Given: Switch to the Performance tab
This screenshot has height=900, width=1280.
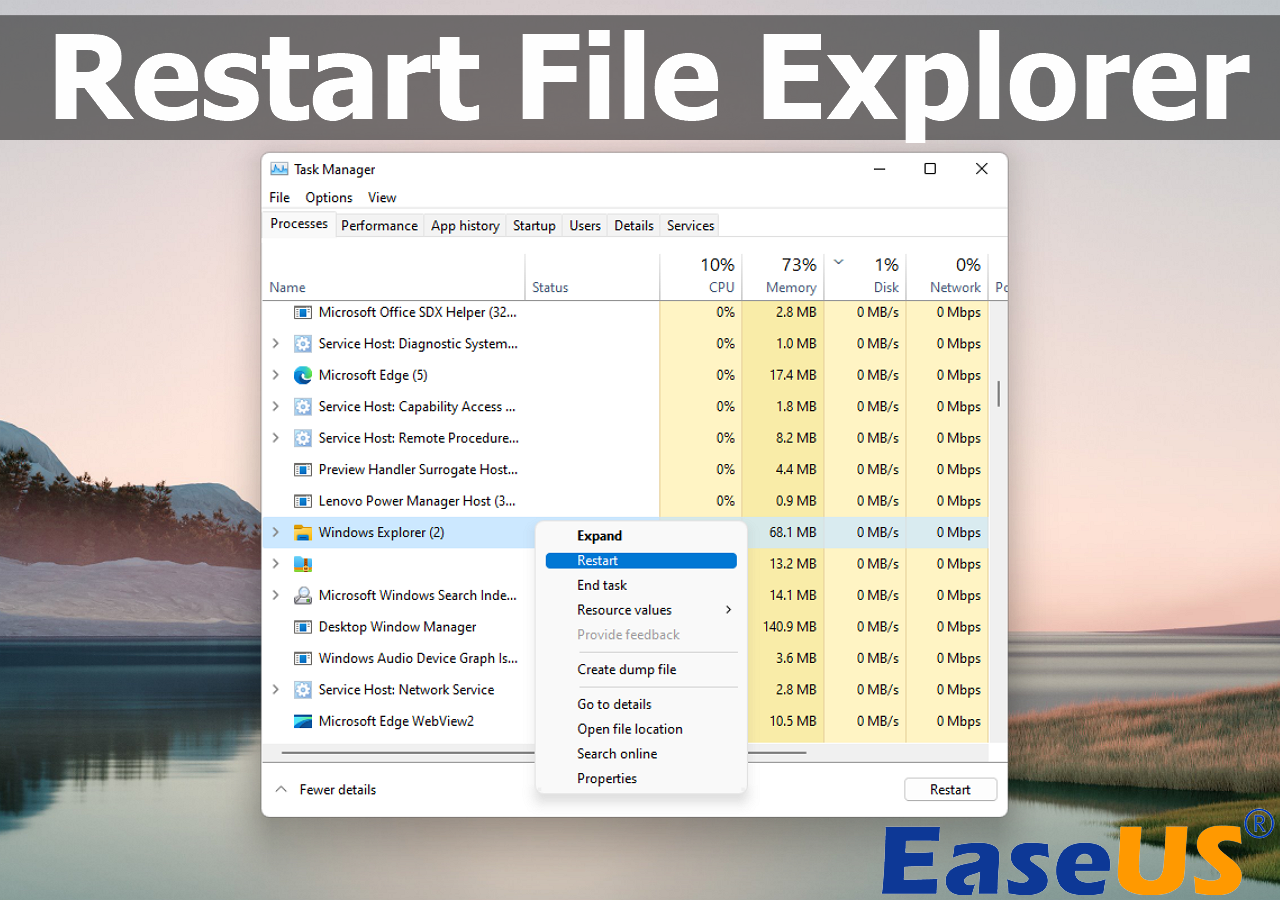Looking at the screenshot, I should click(380, 226).
